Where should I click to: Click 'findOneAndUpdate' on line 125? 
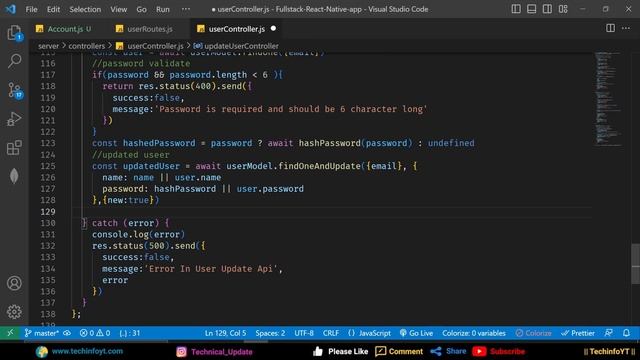point(319,166)
